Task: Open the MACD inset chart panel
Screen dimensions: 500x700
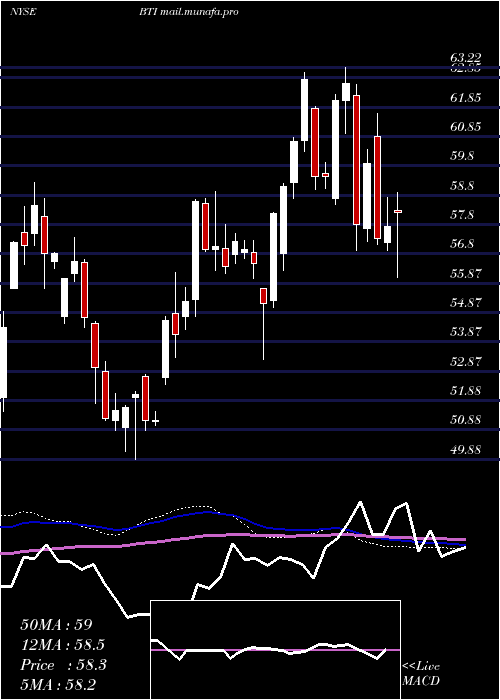Action: point(275,650)
